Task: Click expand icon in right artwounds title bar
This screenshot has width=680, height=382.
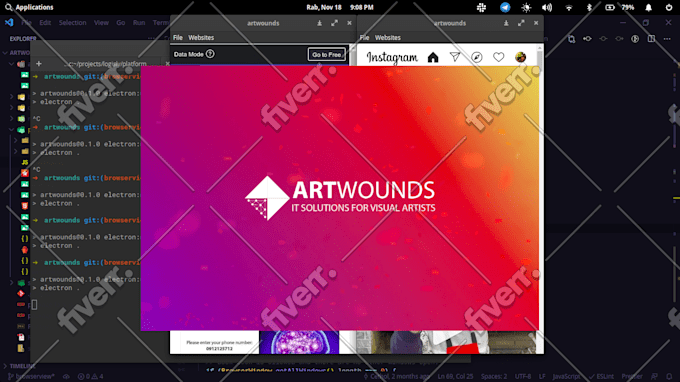Action: pos(521,23)
